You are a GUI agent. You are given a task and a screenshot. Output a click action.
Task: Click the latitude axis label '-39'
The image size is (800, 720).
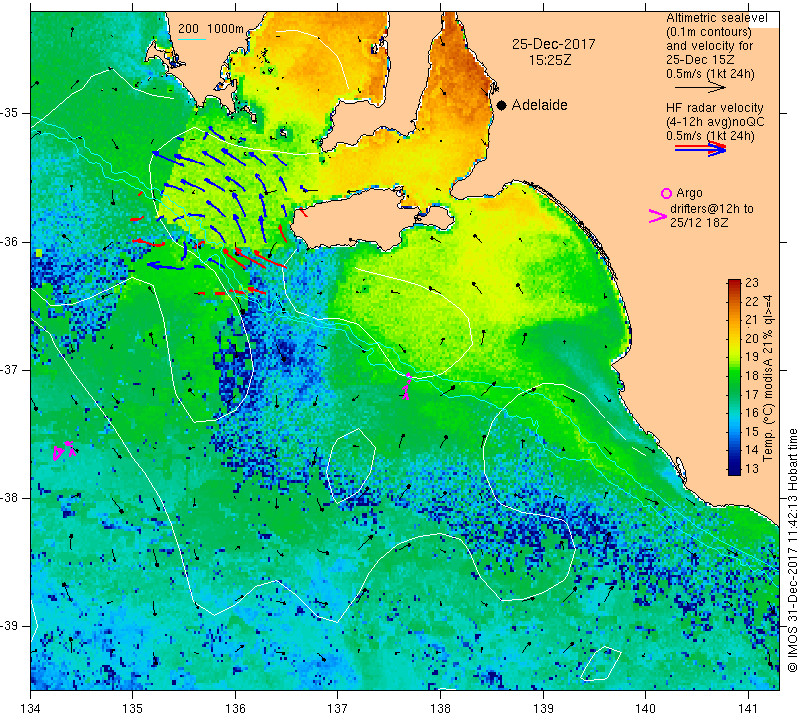[x=10, y=626]
